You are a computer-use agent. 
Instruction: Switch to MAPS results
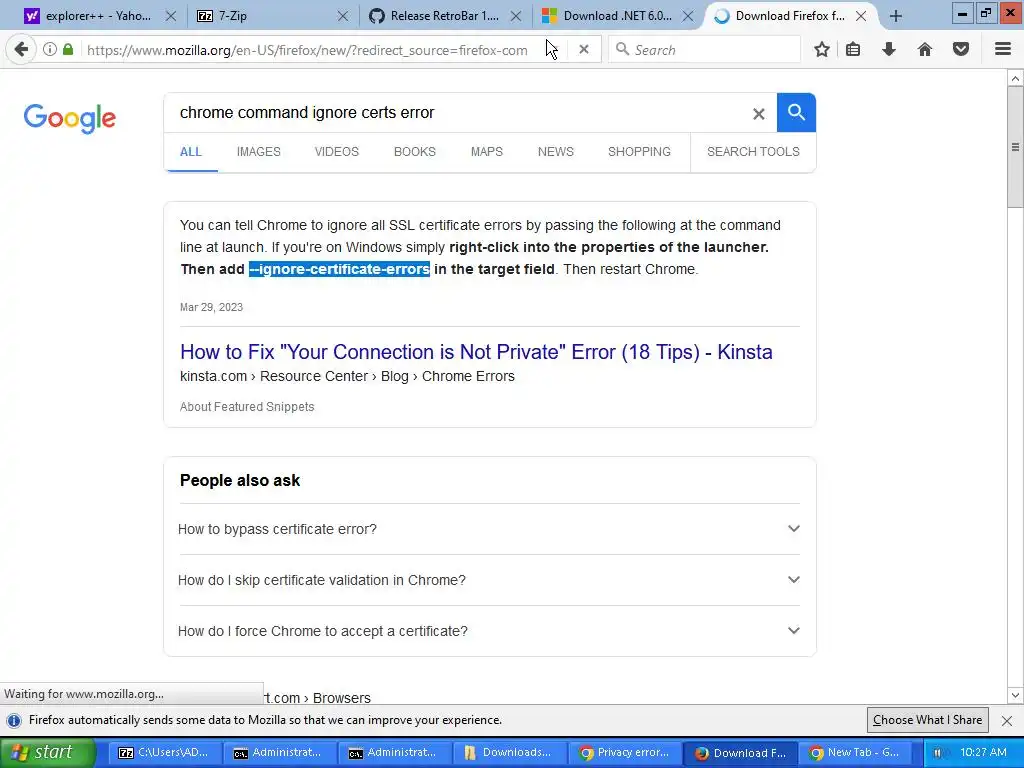click(487, 152)
